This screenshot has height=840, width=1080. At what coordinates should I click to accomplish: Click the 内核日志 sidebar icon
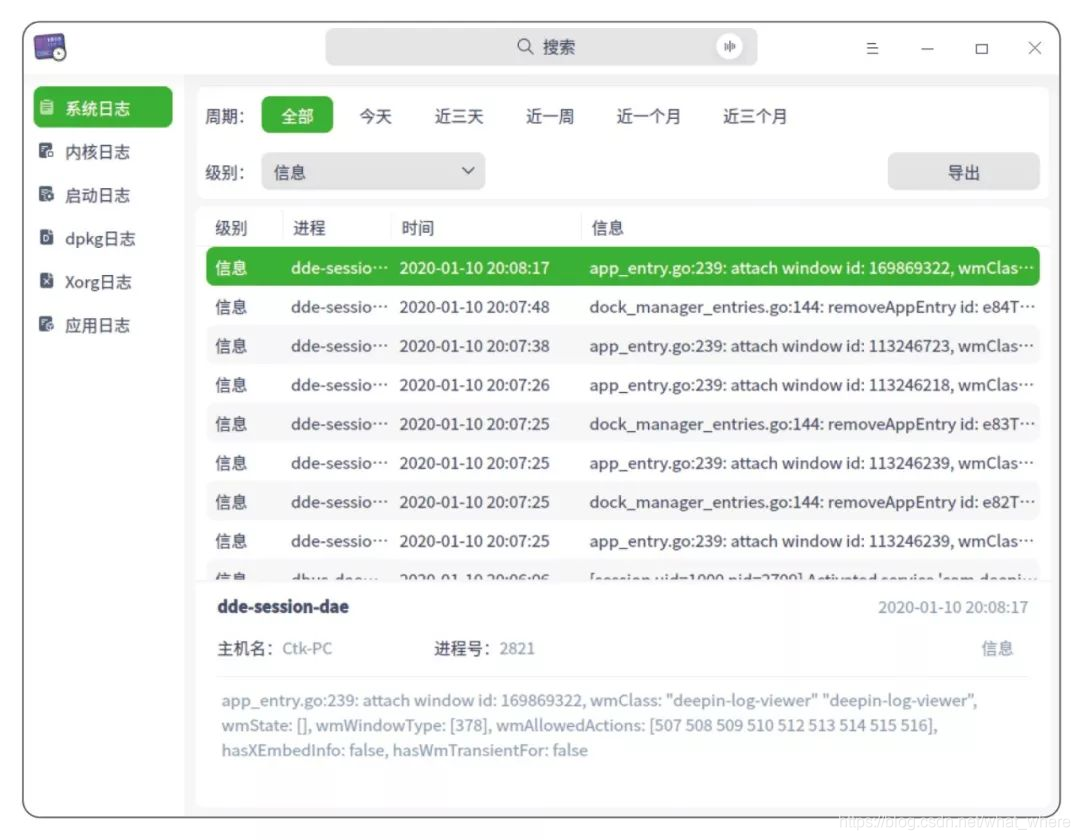click(x=46, y=151)
